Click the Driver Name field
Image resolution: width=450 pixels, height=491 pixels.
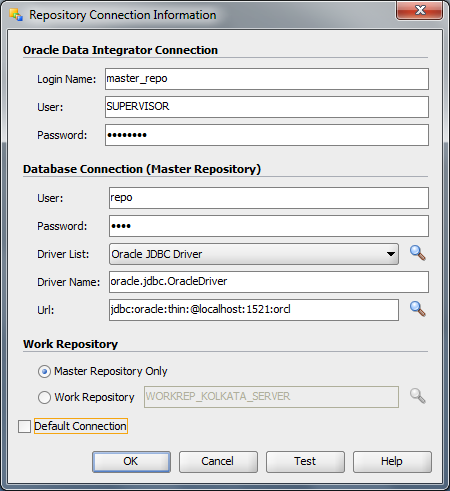click(269, 282)
